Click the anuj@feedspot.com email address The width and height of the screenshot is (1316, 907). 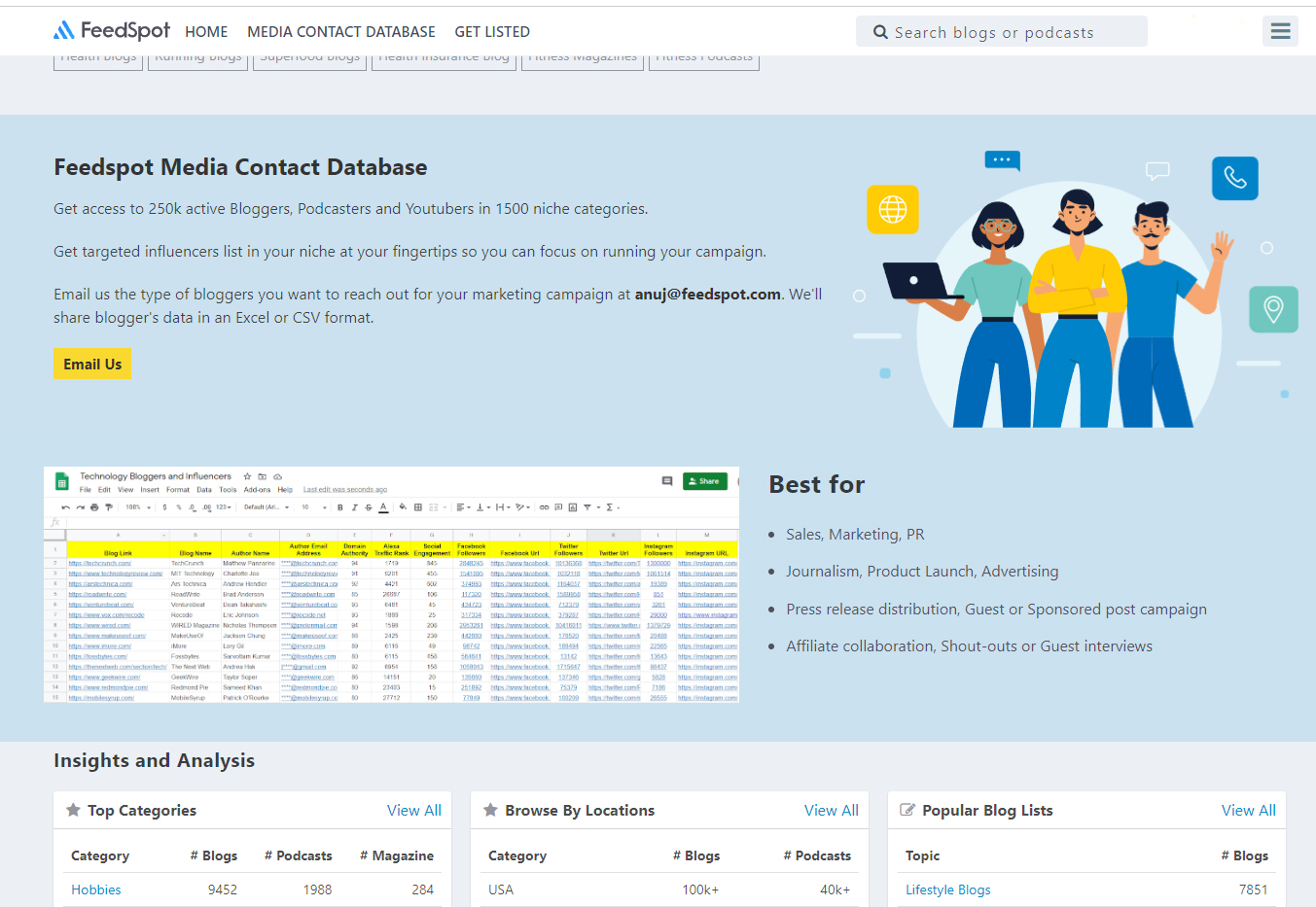click(x=707, y=294)
